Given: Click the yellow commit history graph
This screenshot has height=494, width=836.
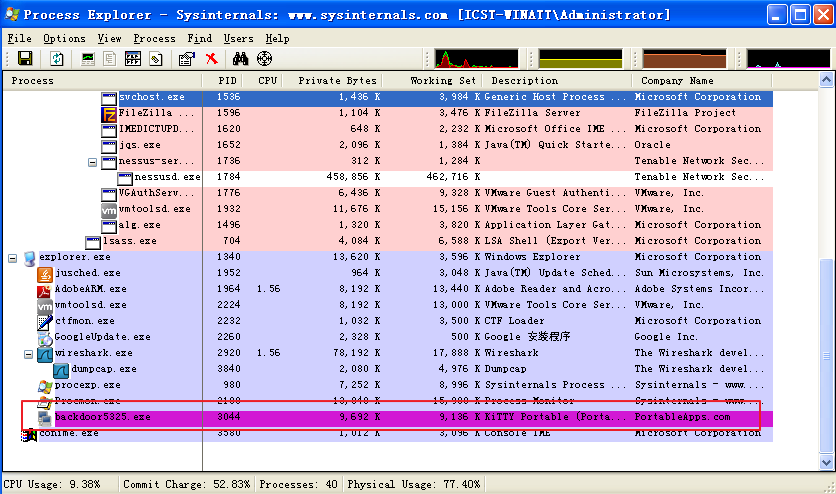Looking at the screenshot, I should [x=581, y=59].
